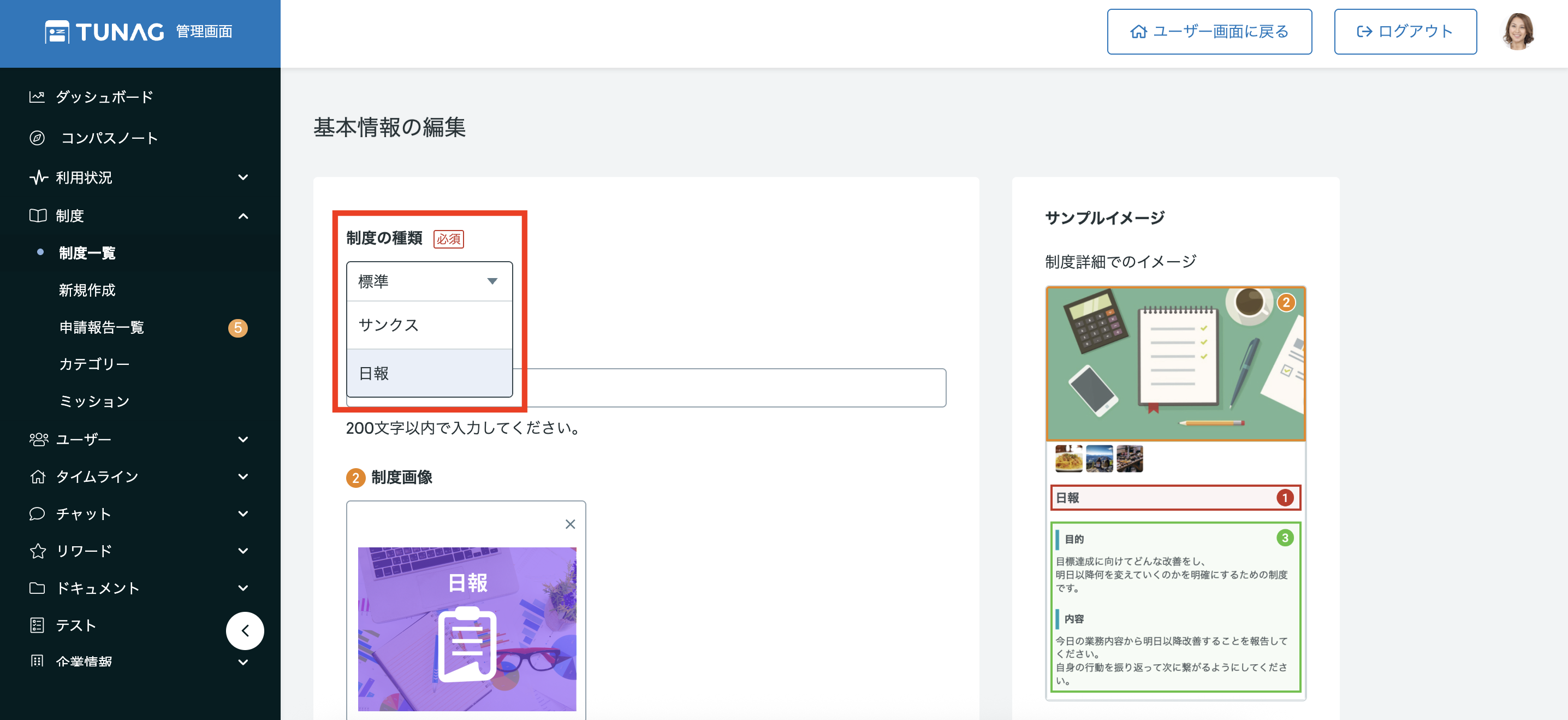1568x720 pixels.
Task: Click the チャット speech bubble icon
Action: tap(37, 514)
